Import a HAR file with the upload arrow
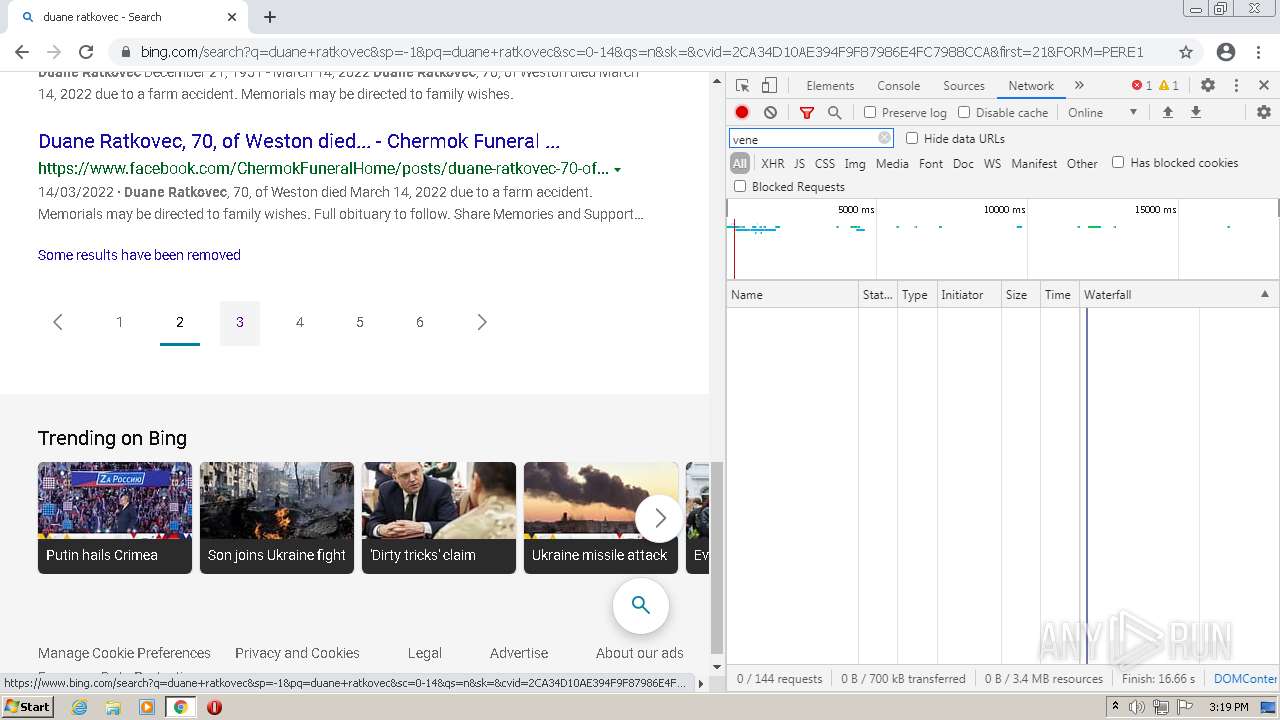The width and height of the screenshot is (1280, 720). pyautogui.click(x=1167, y=112)
